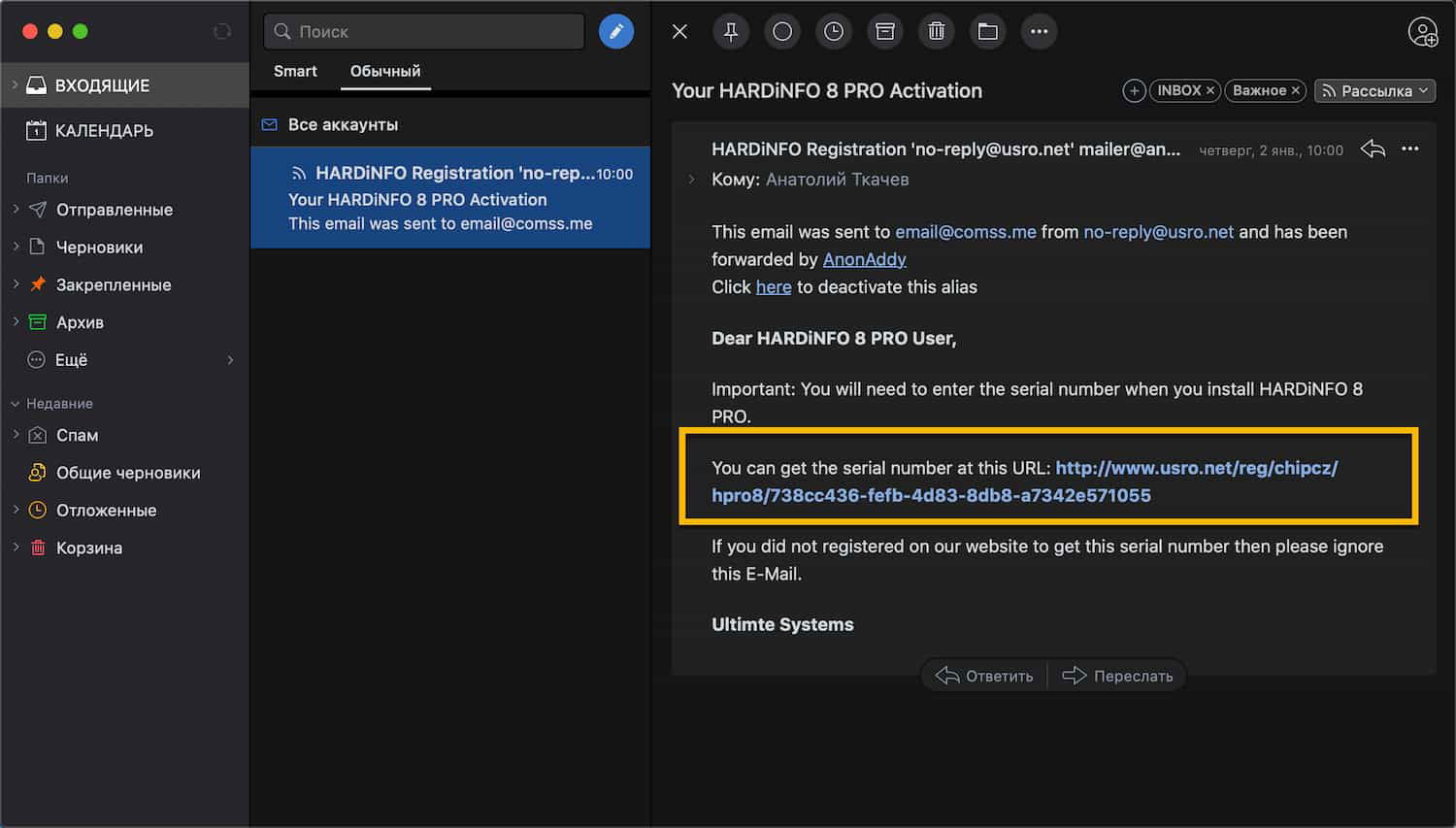The height and width of the screenshot is (828, 1456).
Task: Remove the Важное tag
Action: 1295,90
